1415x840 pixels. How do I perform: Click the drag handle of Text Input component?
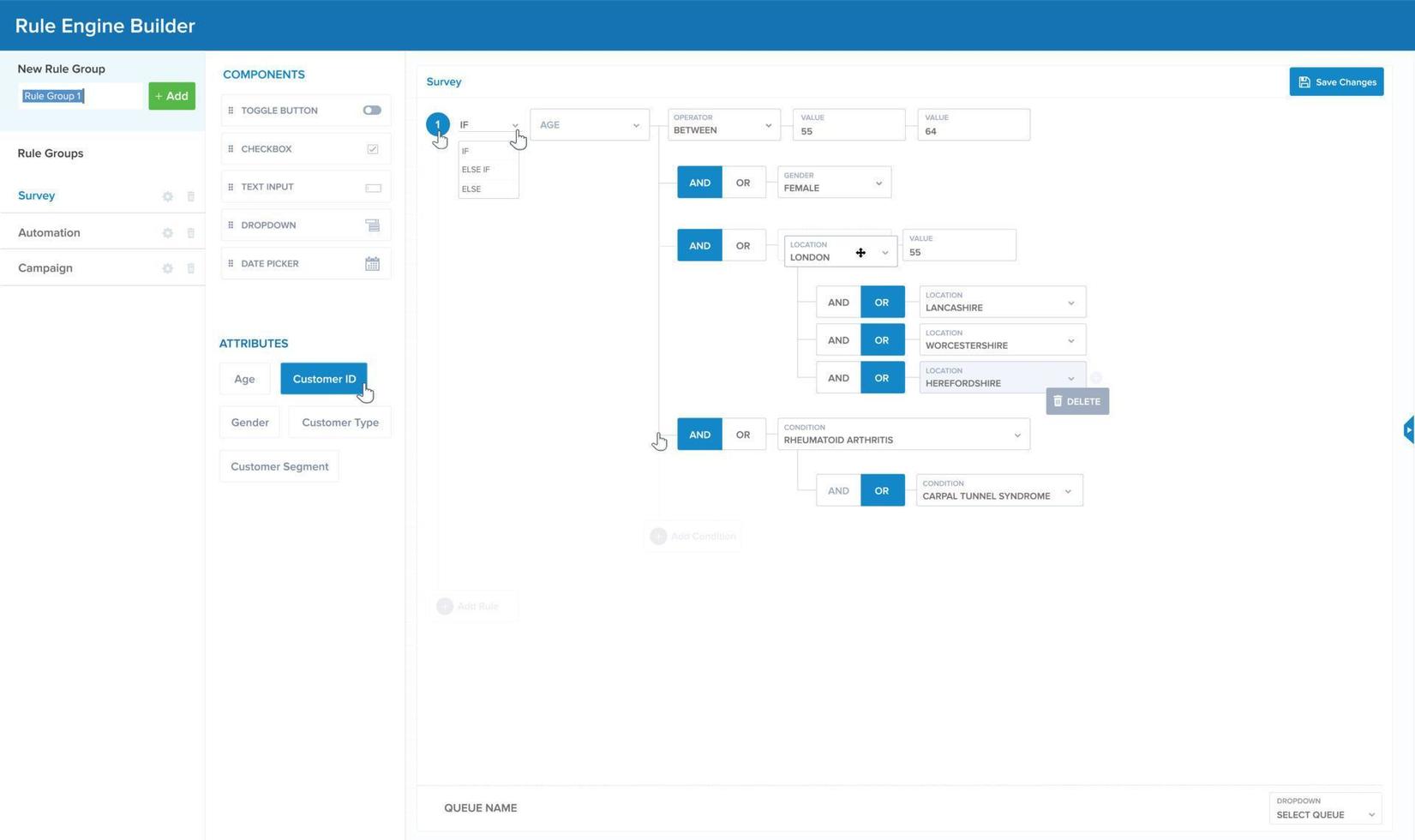tap(231, 186)
